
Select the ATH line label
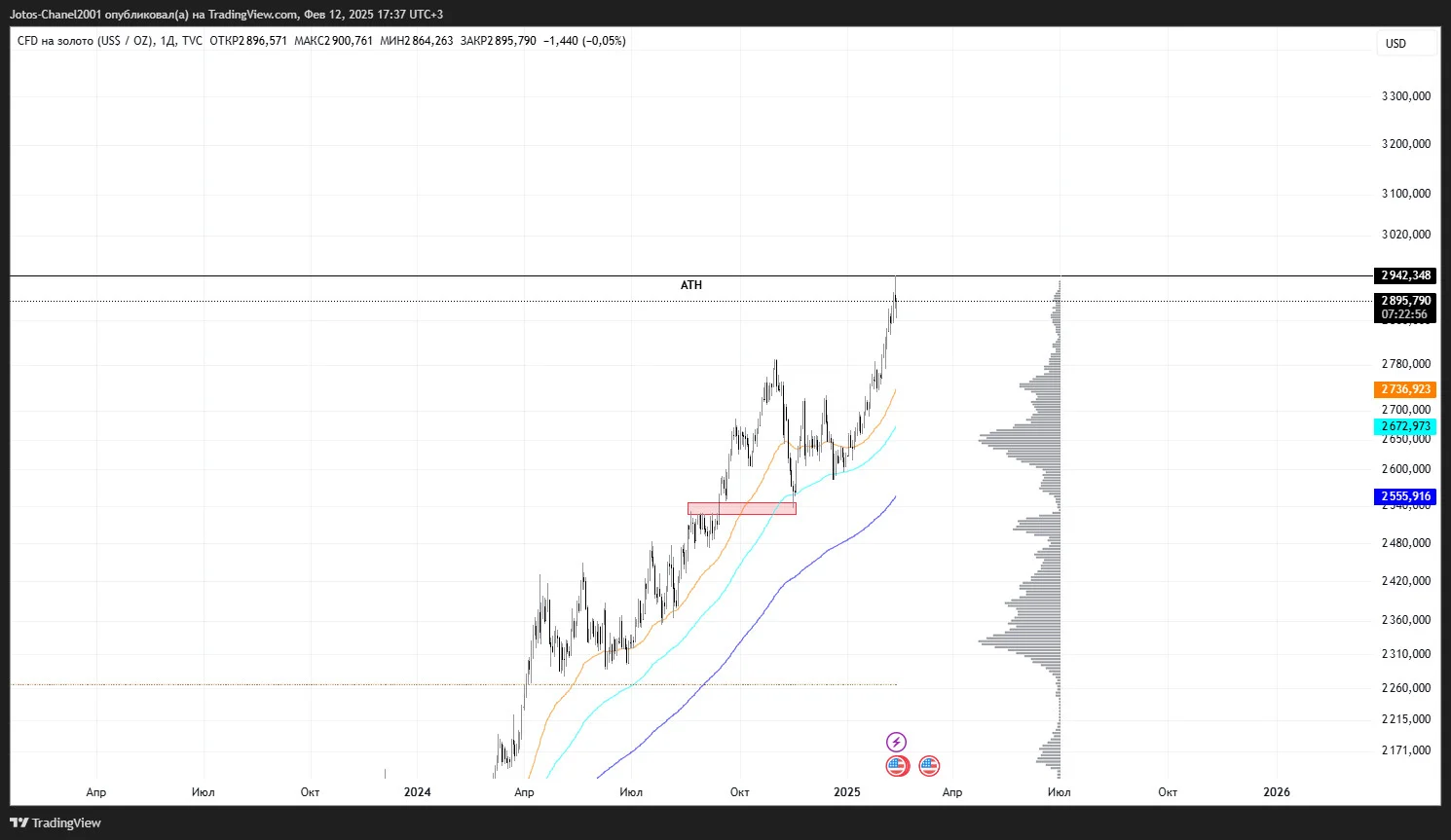[691, 285]
